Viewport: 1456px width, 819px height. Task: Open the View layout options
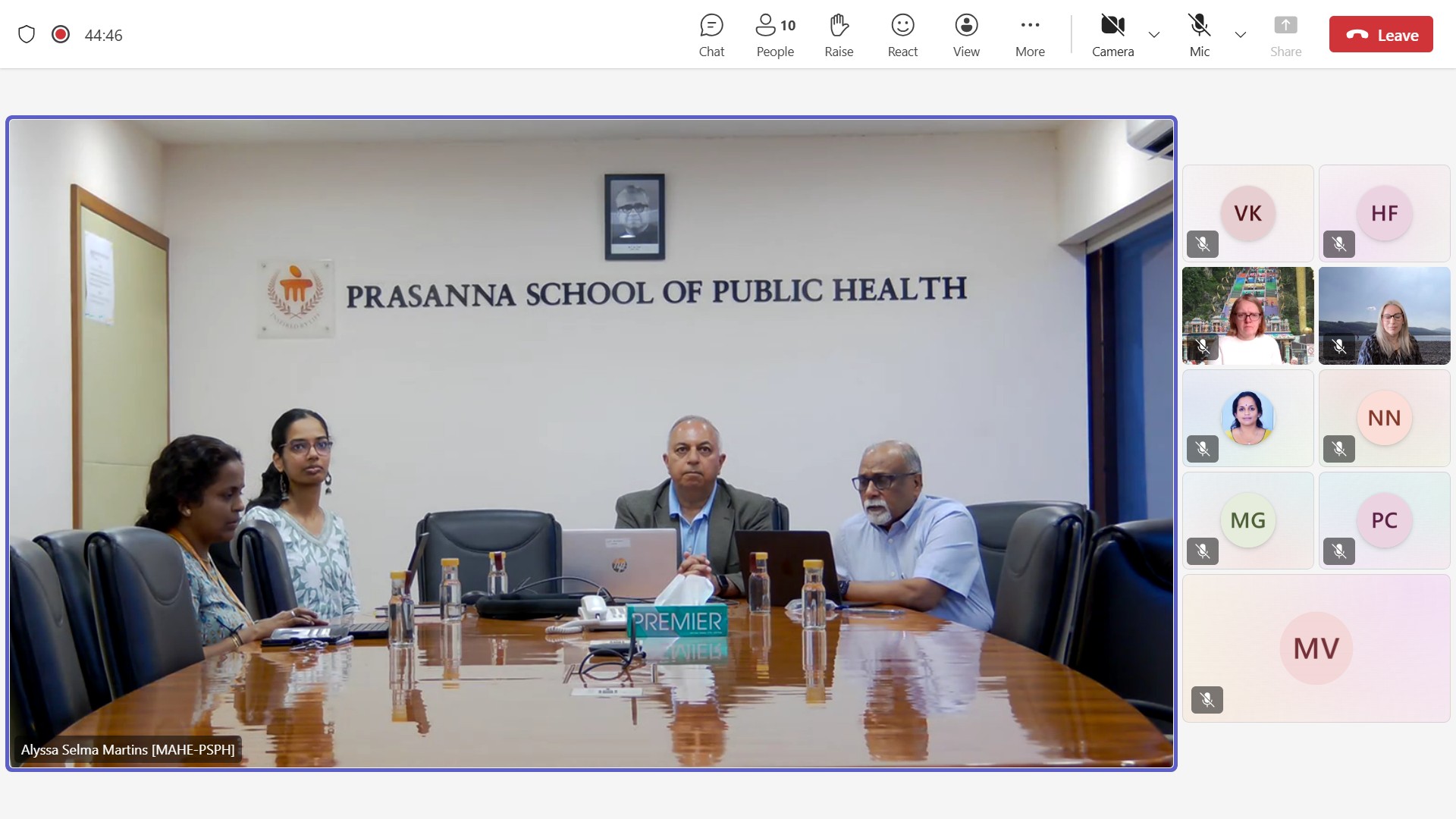(966, 35)
